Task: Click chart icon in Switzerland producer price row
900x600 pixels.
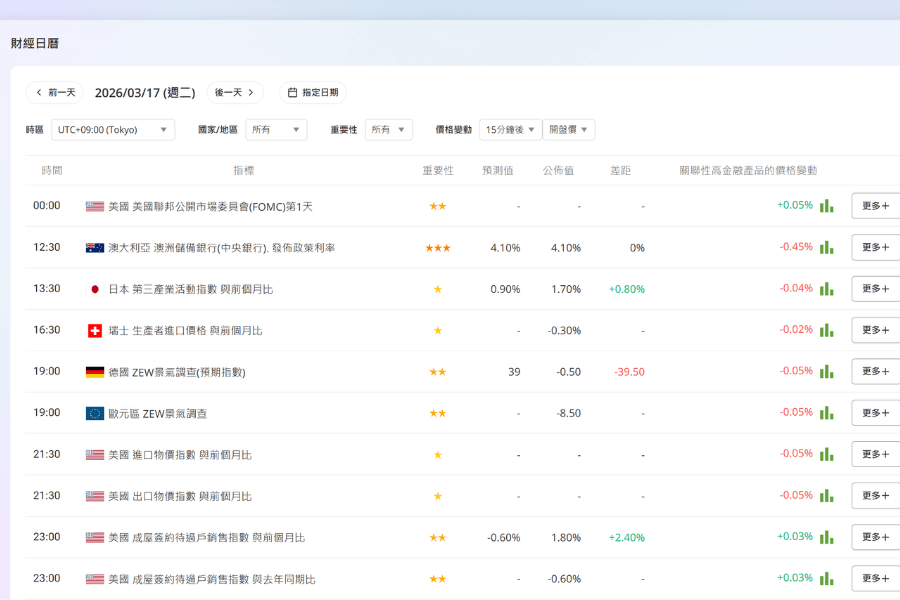Action: 826,330
